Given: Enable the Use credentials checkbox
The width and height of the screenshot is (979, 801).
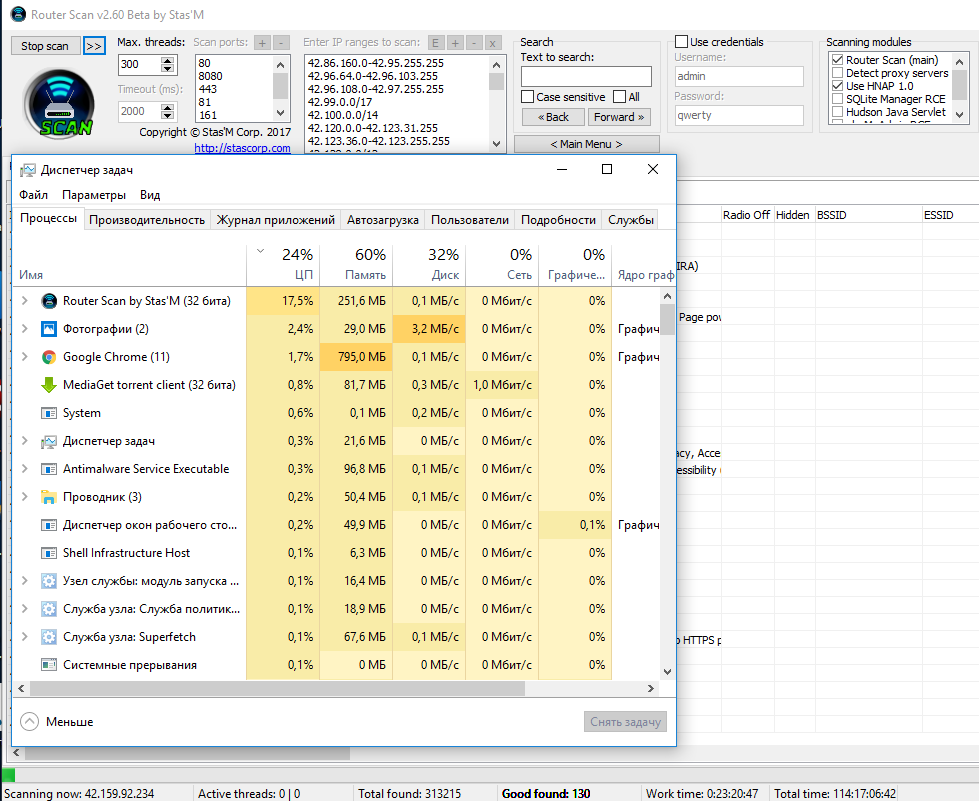Looking at the screenshot, I should 682,42.
